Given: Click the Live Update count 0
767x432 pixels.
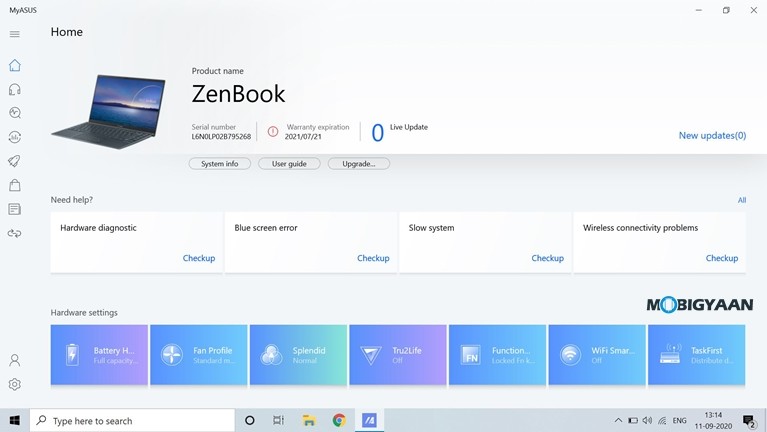Looking at the screenshot, I should tap(377, 133).
